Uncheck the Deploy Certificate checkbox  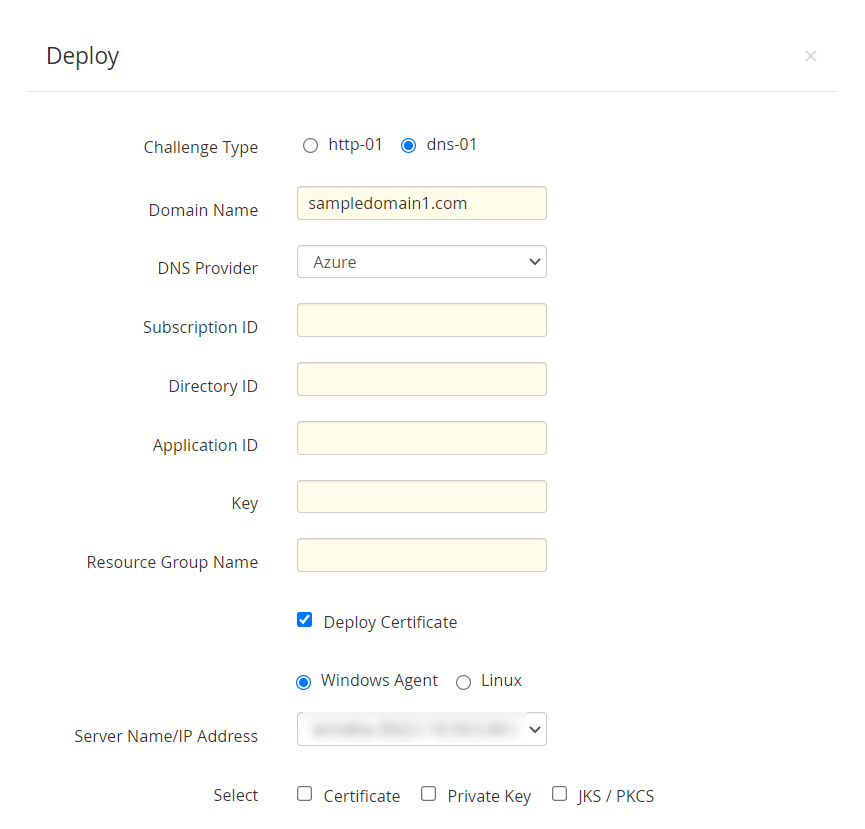coord(305,620)
